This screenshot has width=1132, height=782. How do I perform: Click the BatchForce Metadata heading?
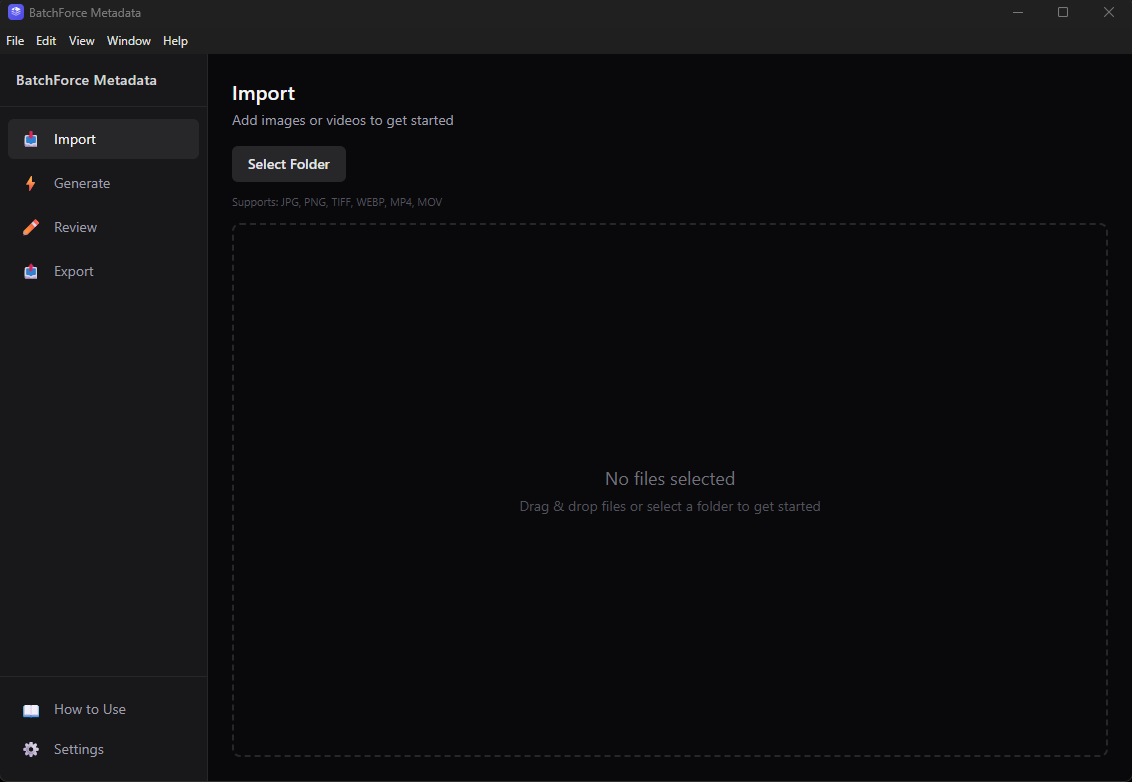83,80
